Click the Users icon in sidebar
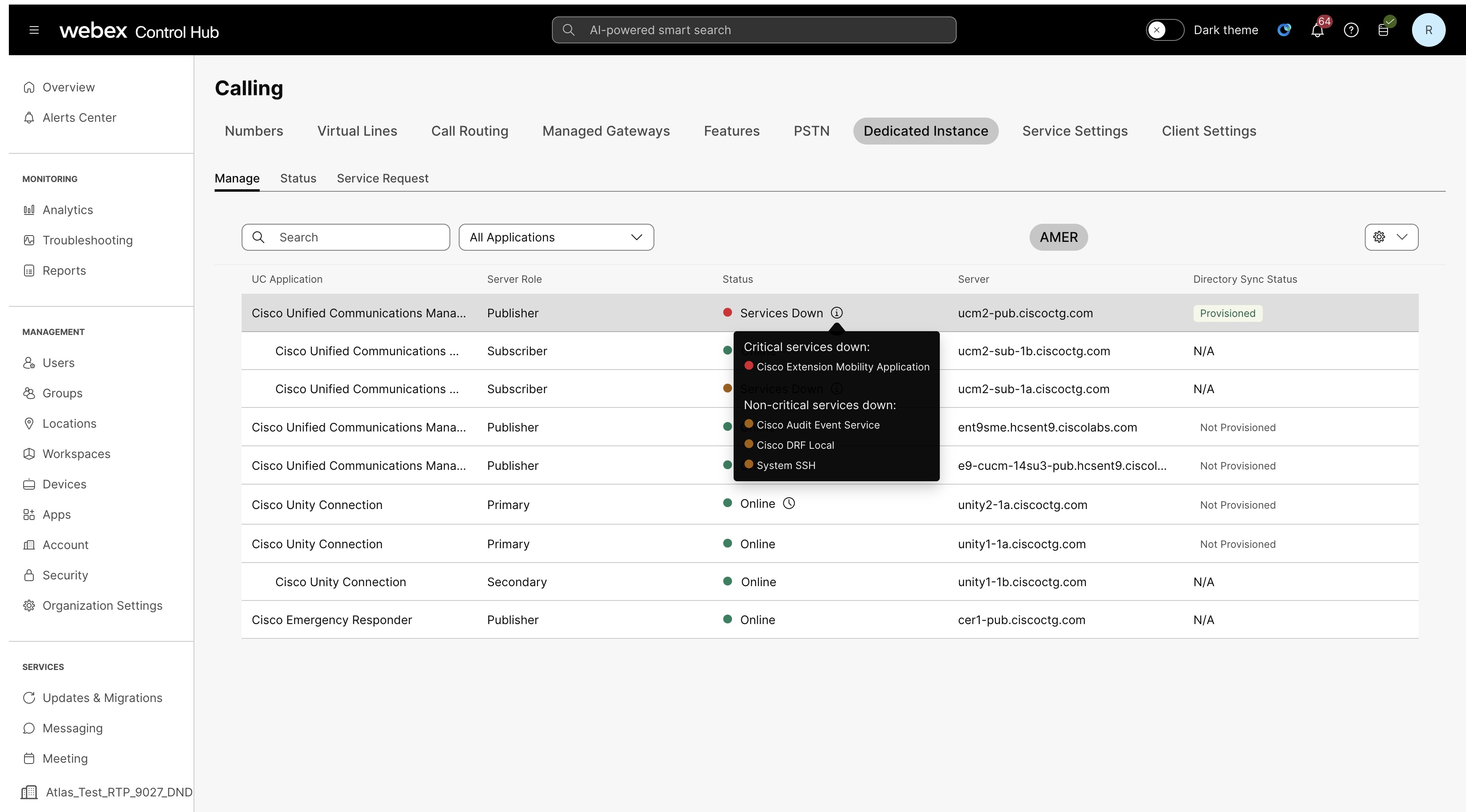 click(29, 363)
